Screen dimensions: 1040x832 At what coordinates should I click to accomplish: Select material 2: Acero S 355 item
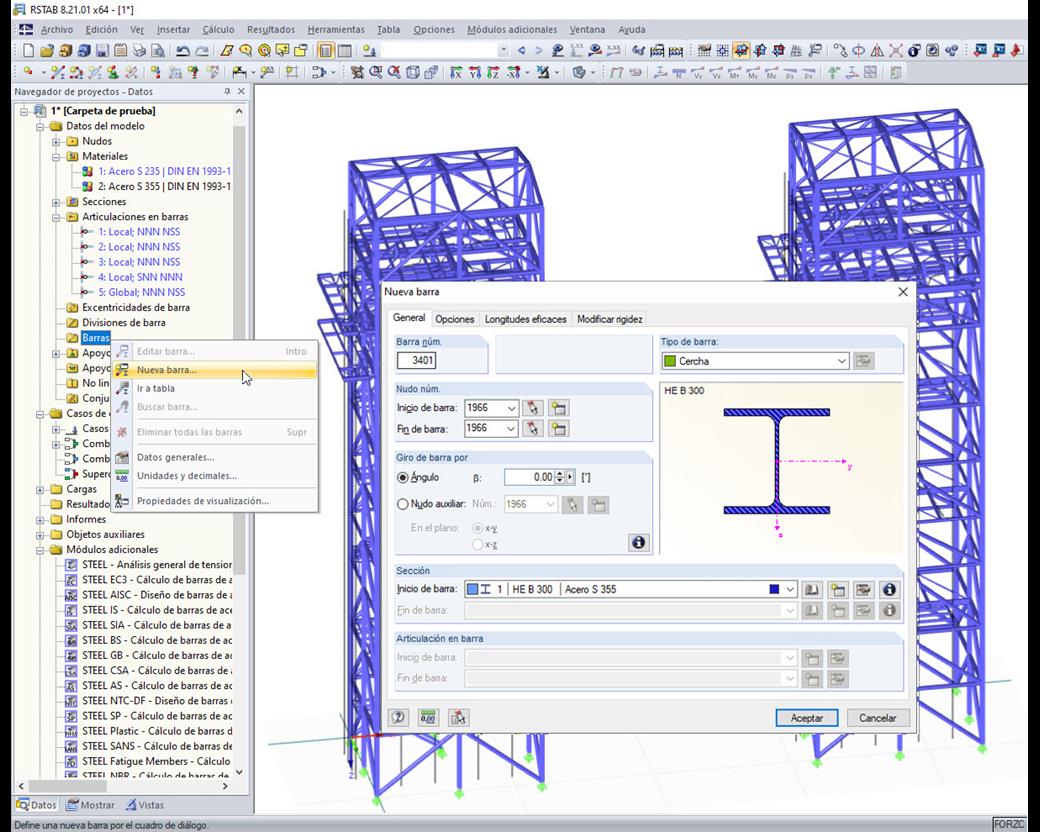click(164, 186)
